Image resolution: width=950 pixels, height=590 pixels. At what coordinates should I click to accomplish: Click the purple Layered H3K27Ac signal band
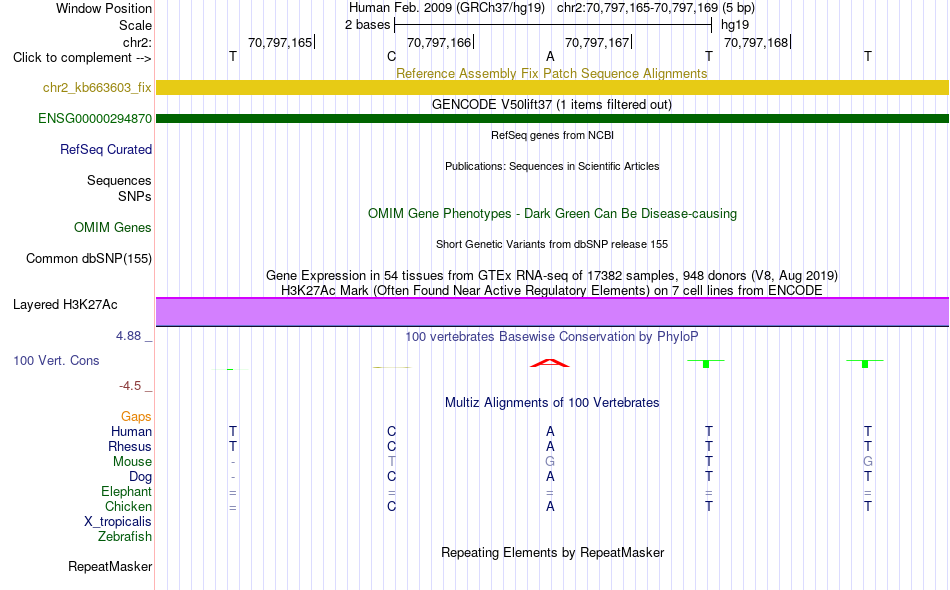tap(552, 312)
